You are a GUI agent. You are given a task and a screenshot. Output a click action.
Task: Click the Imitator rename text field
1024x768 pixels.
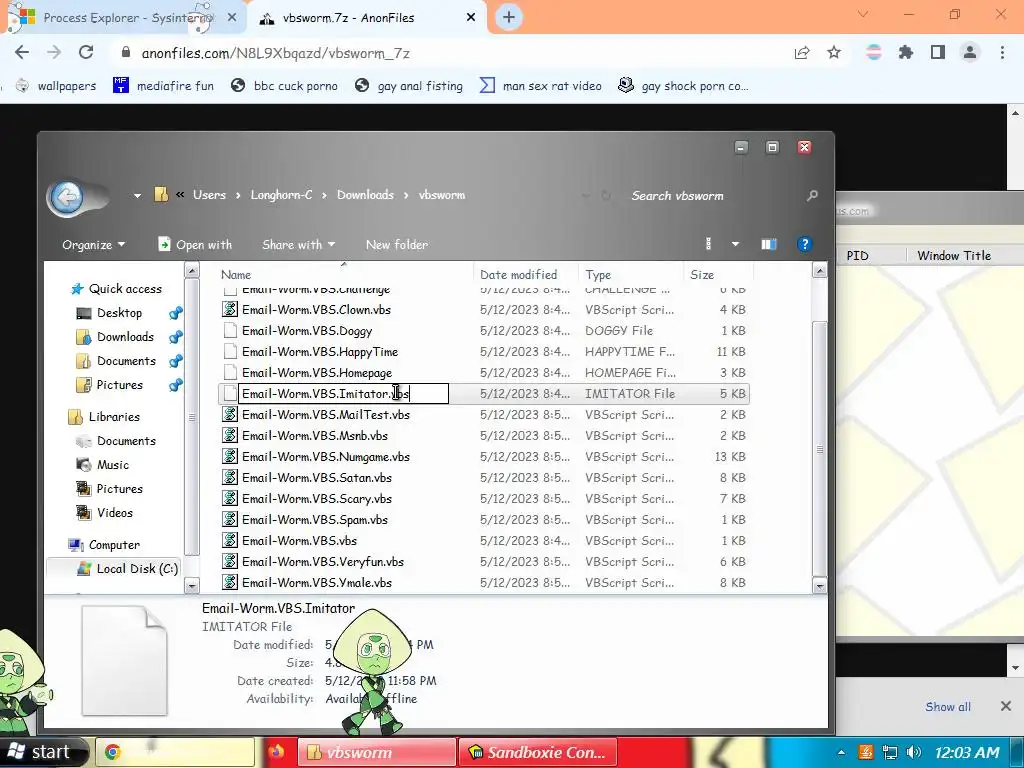click(344, 394)
